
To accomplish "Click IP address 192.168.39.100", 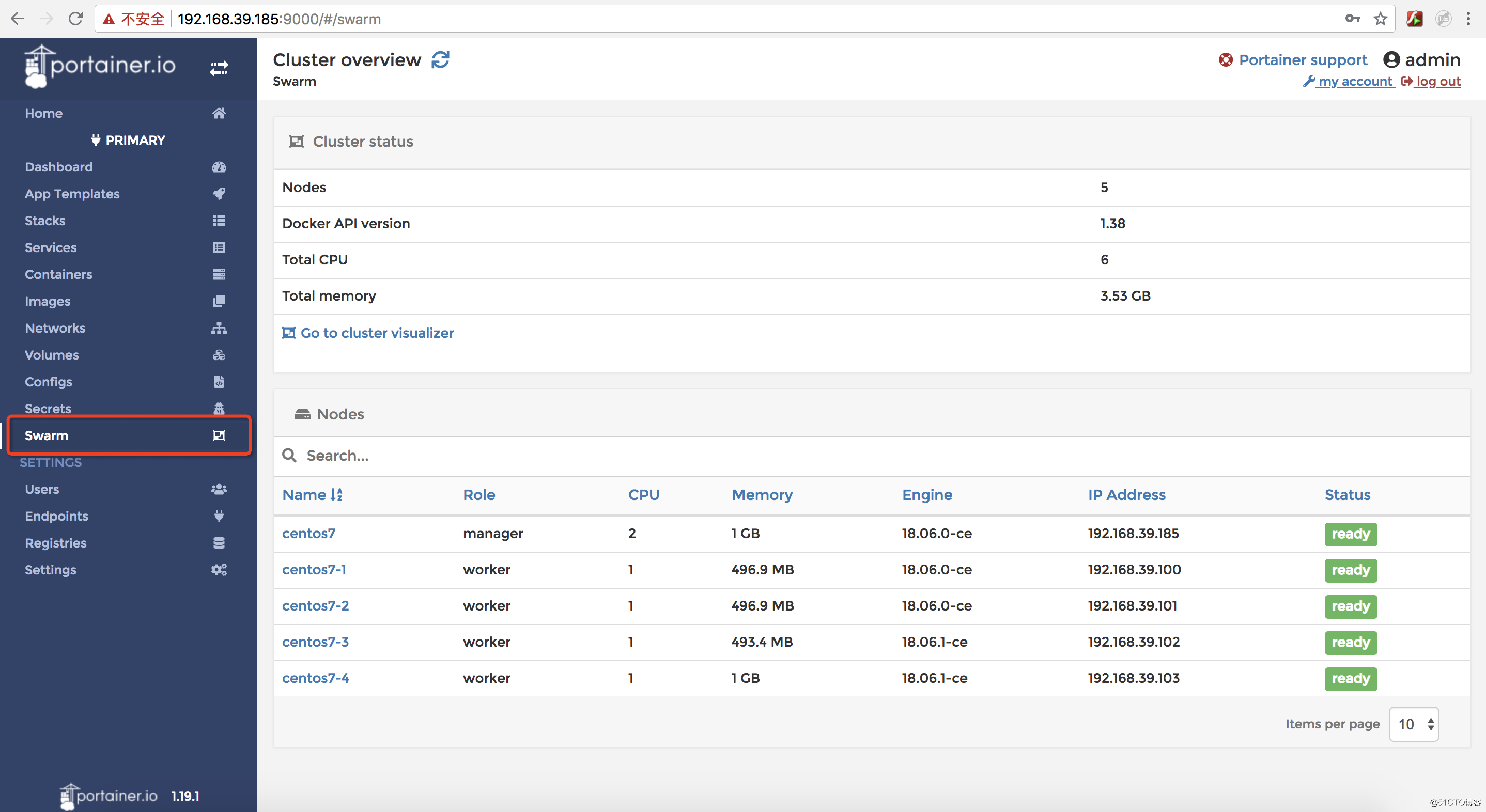I will (x=1134, y=569).
